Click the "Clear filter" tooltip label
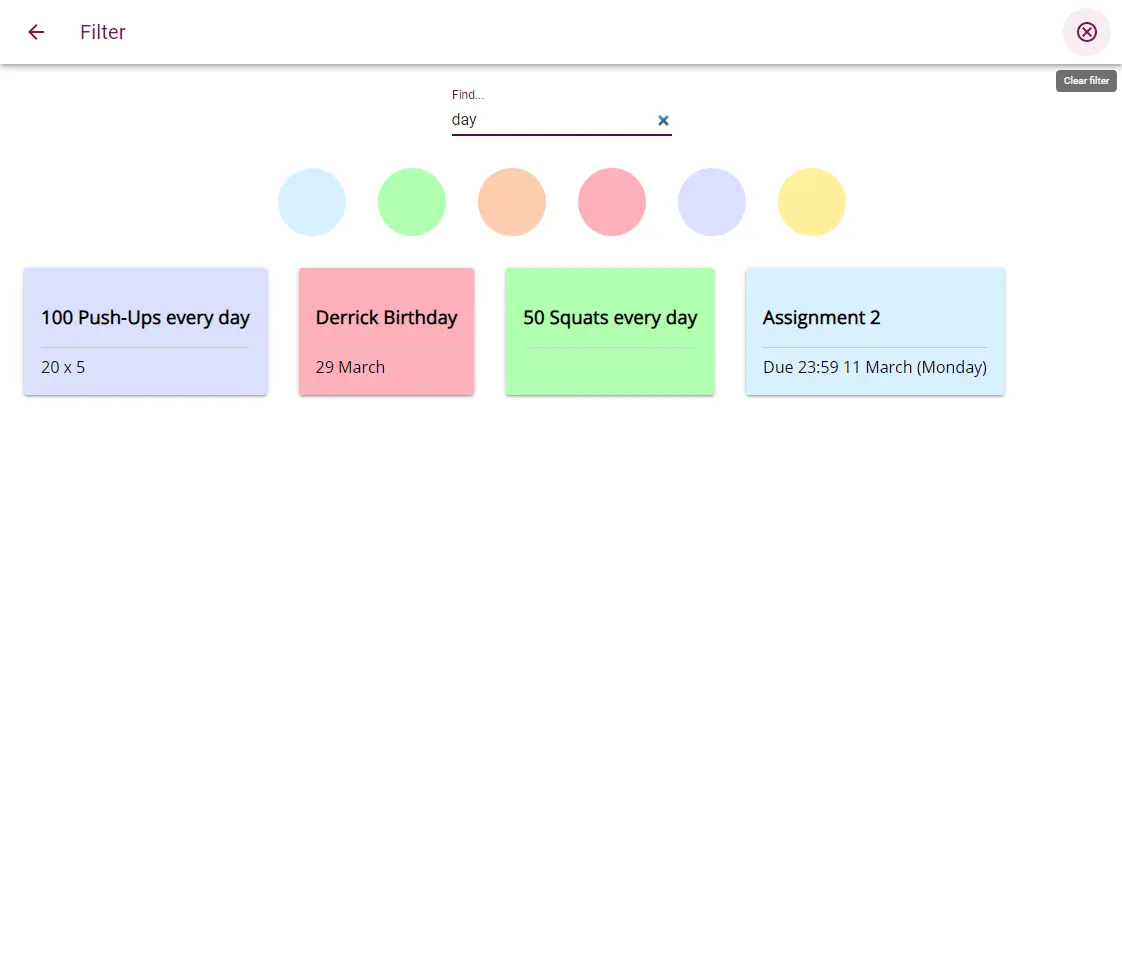The width and height of the screenshot is (1122, 969). pyautogui.click(x=1086, y=81)
